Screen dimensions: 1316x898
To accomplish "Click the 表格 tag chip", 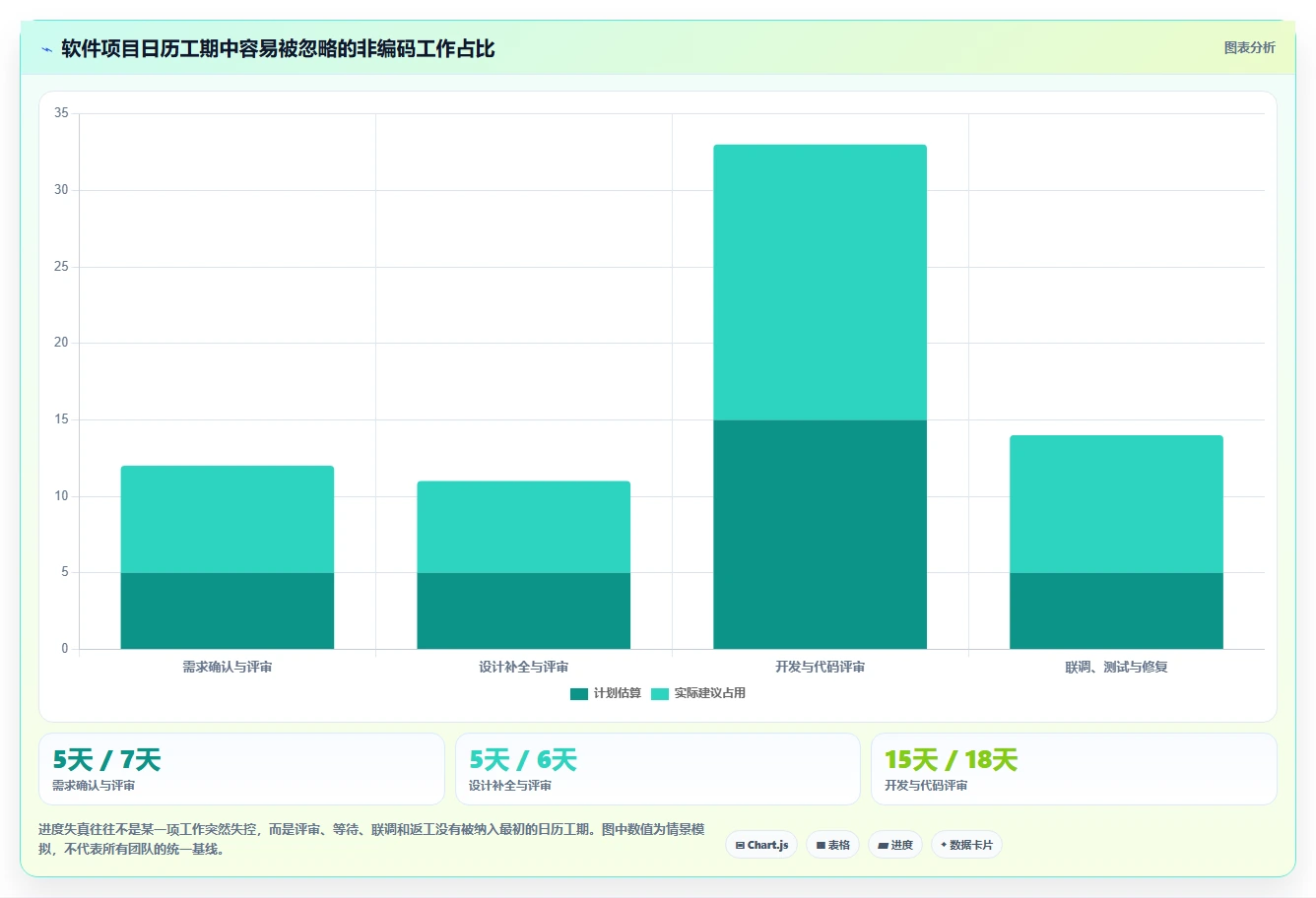I will click(x=832, y=845).
